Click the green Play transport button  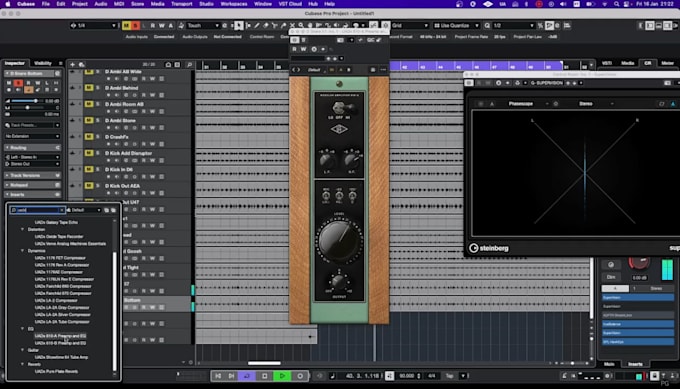[282, 376]
